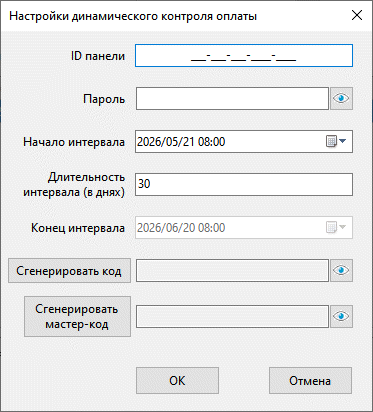Click the Начало интервала label
The image size is (373, 412).
(x=74, y=142)
